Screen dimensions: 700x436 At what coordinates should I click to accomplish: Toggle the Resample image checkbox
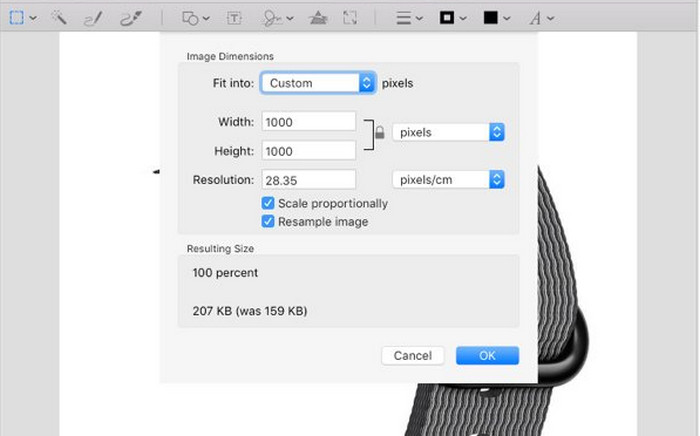pyautogui.click(x=268, y=221)
